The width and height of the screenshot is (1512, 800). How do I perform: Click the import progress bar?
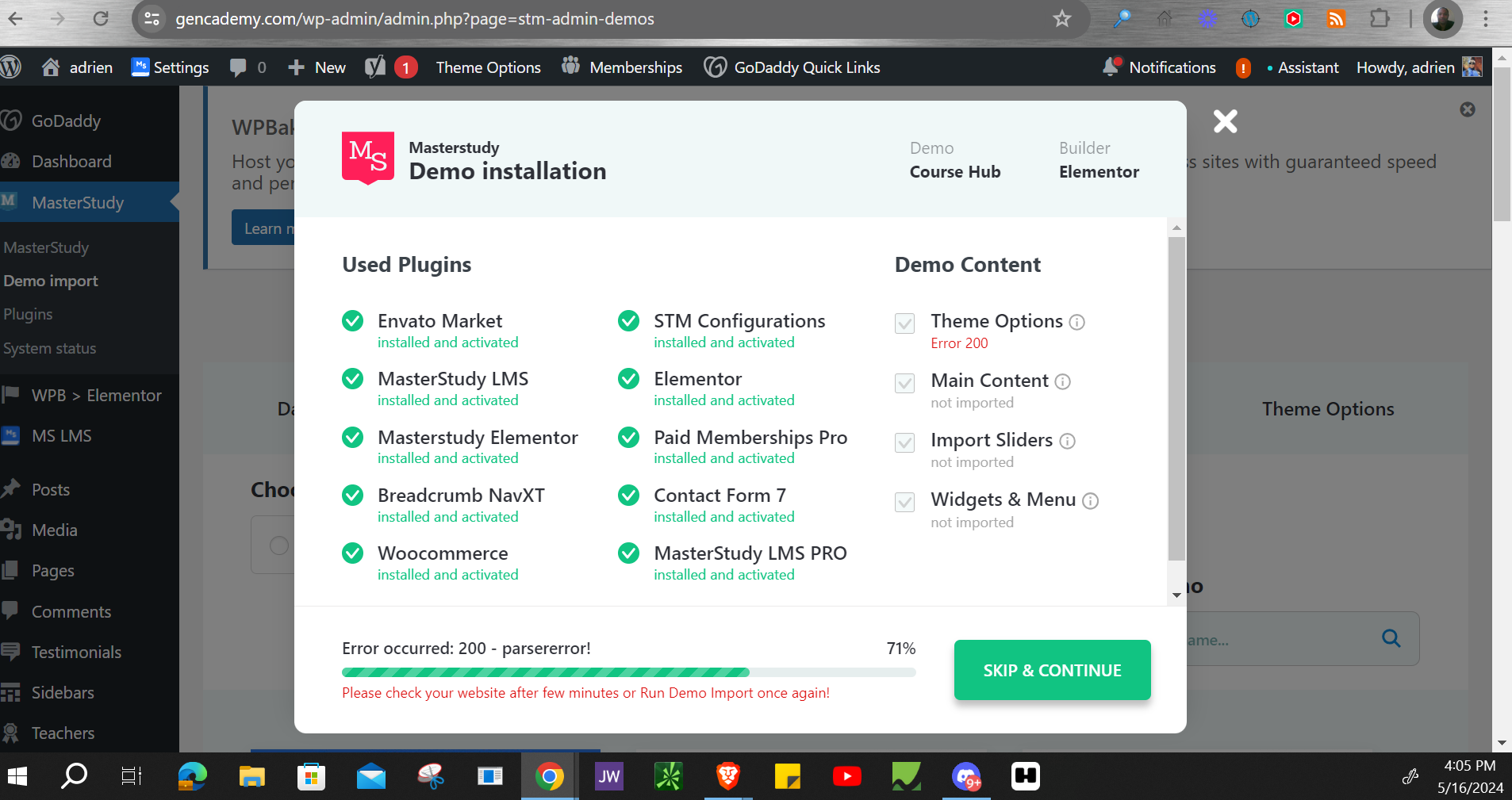pos(628,672)
